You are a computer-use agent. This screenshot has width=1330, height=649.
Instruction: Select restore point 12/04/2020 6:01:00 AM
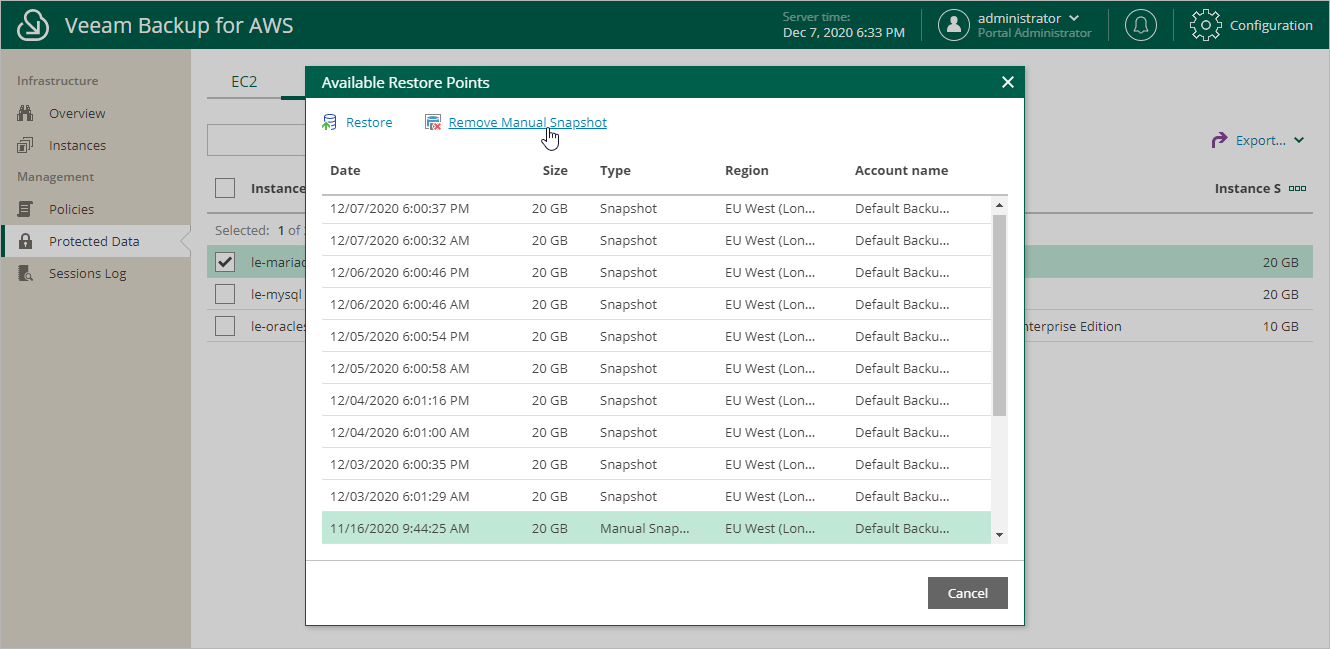click(656, 433)
